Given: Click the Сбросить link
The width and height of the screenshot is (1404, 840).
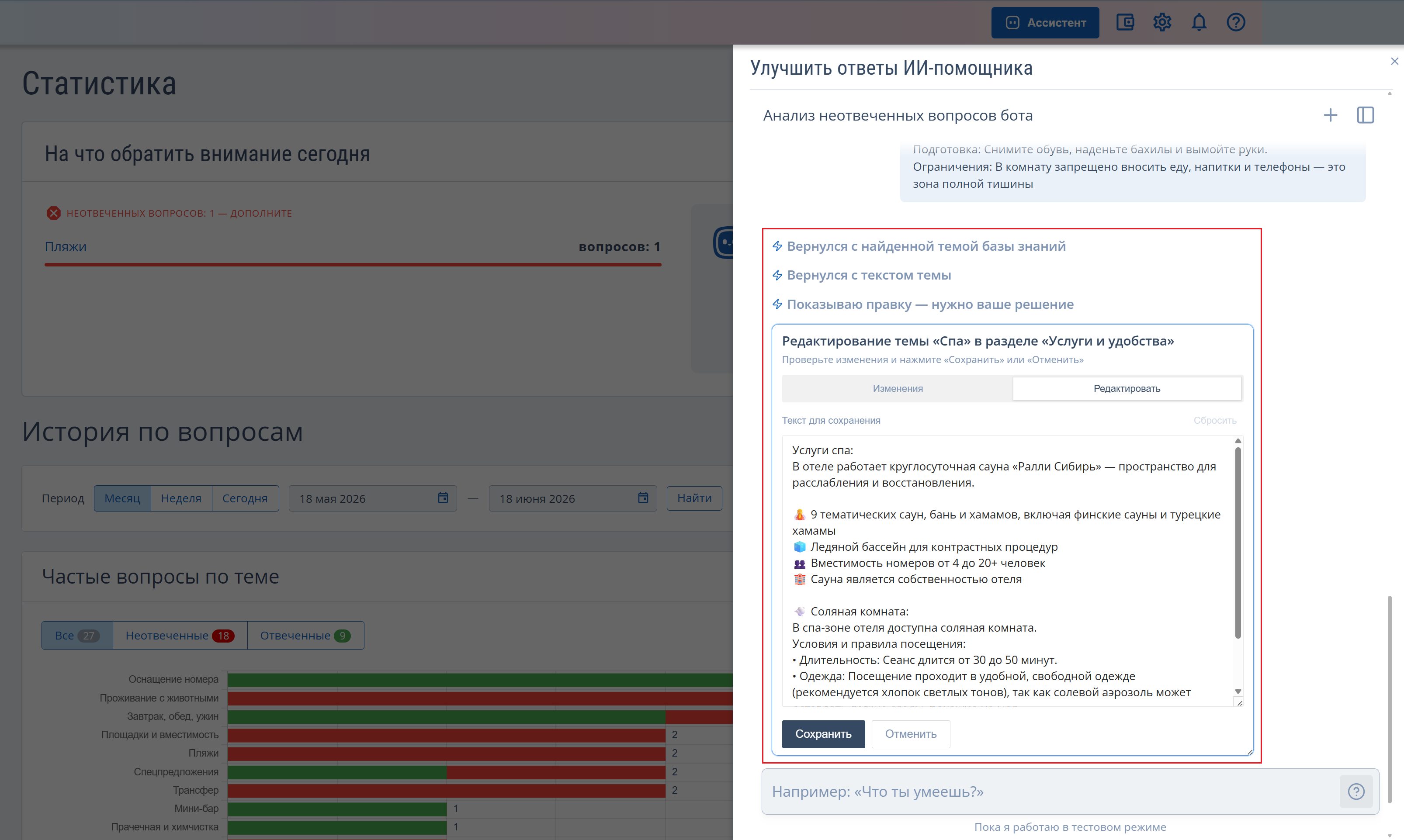Looking at the screenshot, I should pyautogui.click(x=1215, y=421).
